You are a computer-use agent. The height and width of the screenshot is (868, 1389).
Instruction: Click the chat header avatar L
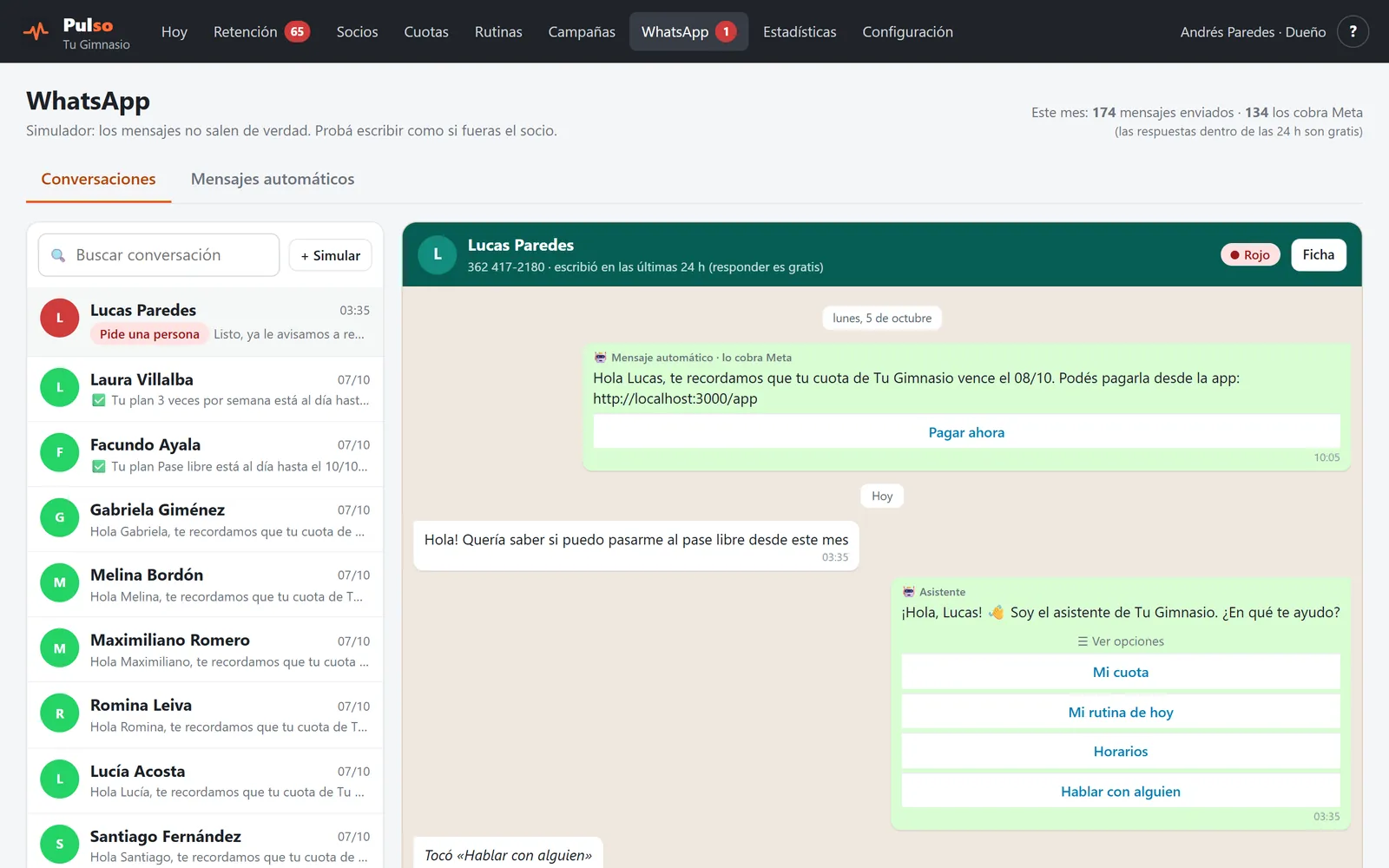pyautogui.click(x=438, y=254)
